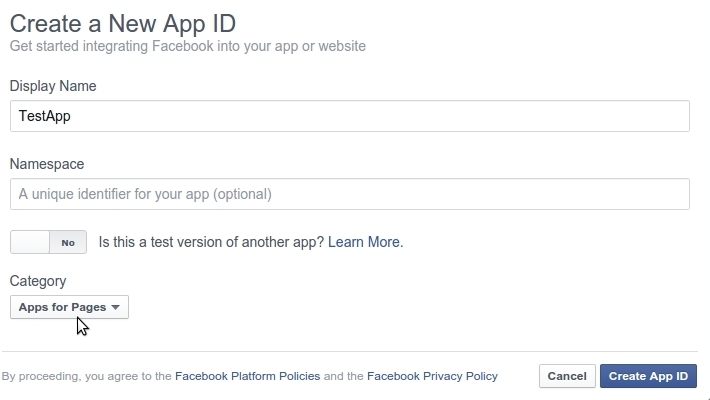Click the Display Name label

(52, 86)
